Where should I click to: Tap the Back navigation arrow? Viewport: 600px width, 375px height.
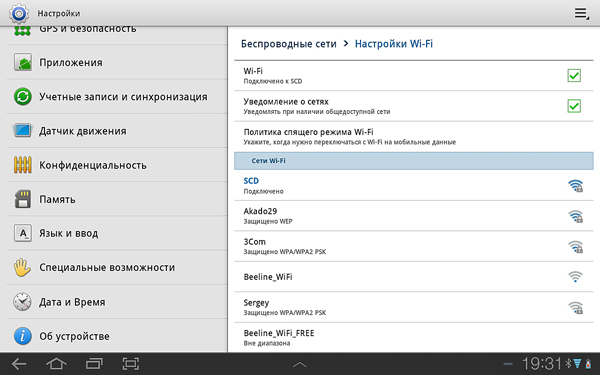18,364
